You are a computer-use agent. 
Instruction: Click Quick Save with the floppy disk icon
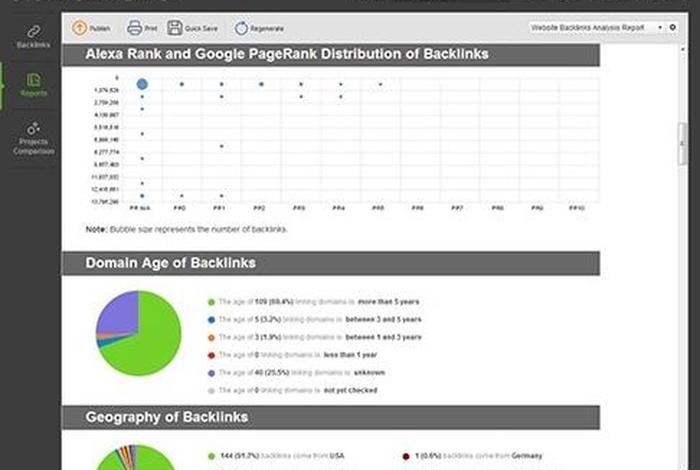193,28
